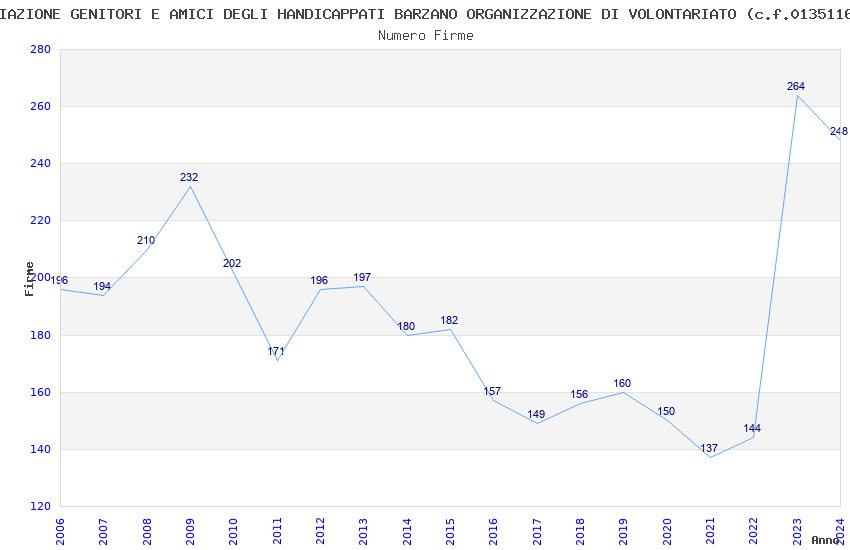This screenshot has width=850, height=550.
Task: Click the 171 data label for 2011
Action: (x=276, y=351)
